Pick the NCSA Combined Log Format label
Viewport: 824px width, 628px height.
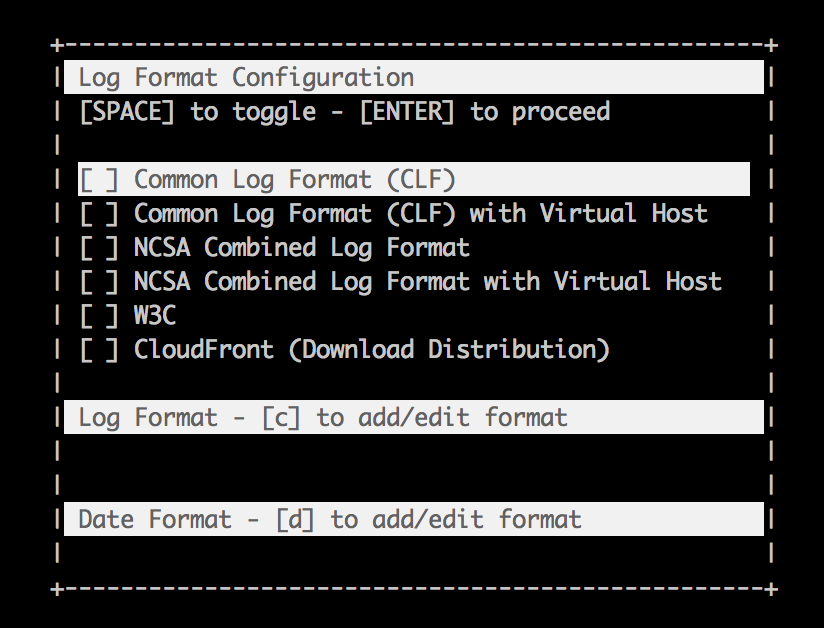pos(301,248)
